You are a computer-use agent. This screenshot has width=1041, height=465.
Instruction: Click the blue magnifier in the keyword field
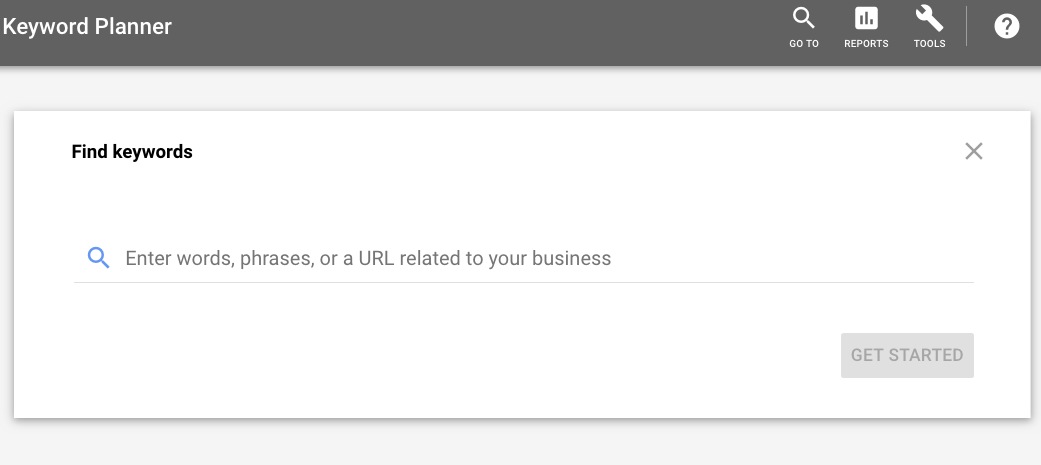click(98, 258)
